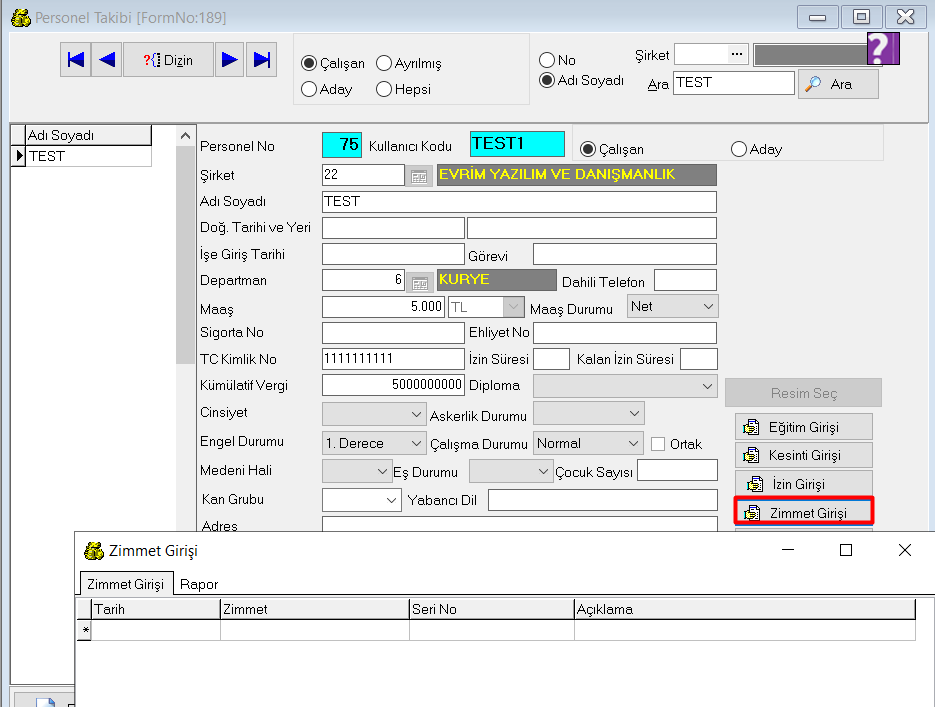
Task: Click the Açıklama column header
Action: (x=745, y=609)
